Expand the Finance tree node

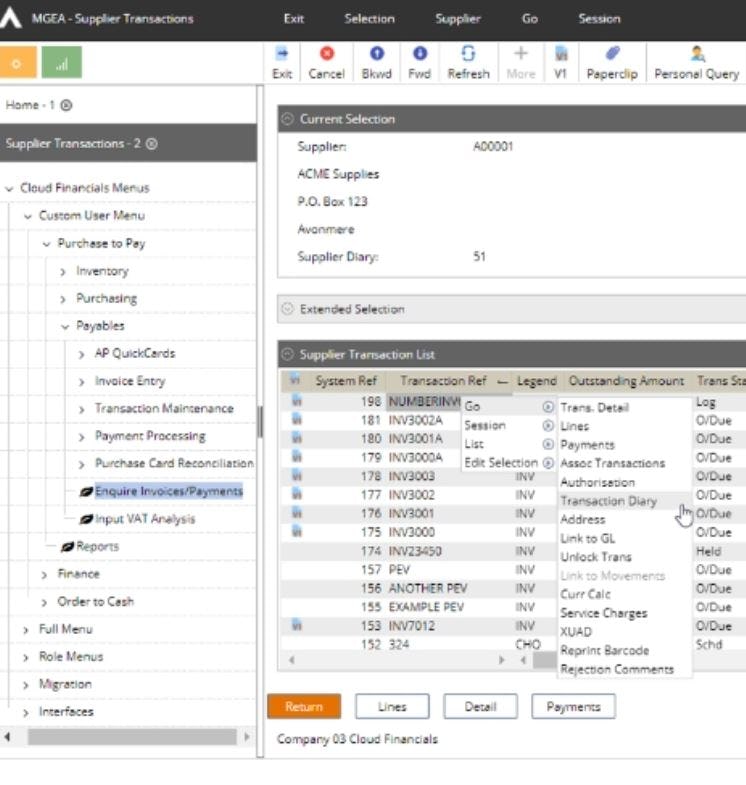coord(44,575)
